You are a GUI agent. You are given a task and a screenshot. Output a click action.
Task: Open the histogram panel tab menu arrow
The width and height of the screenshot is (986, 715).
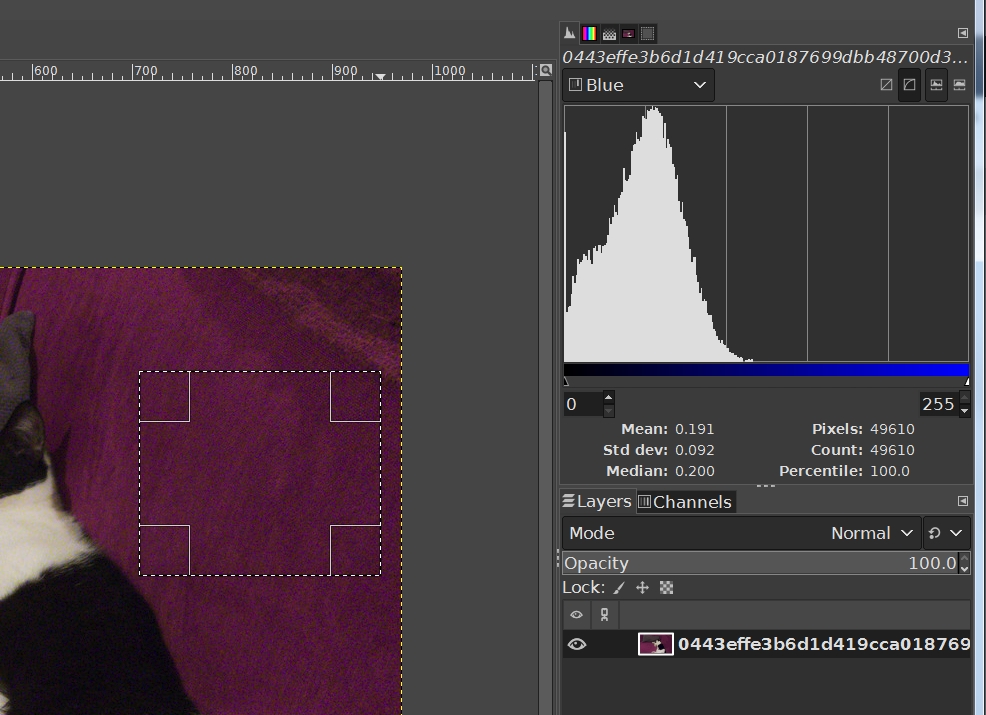point(963,33)
